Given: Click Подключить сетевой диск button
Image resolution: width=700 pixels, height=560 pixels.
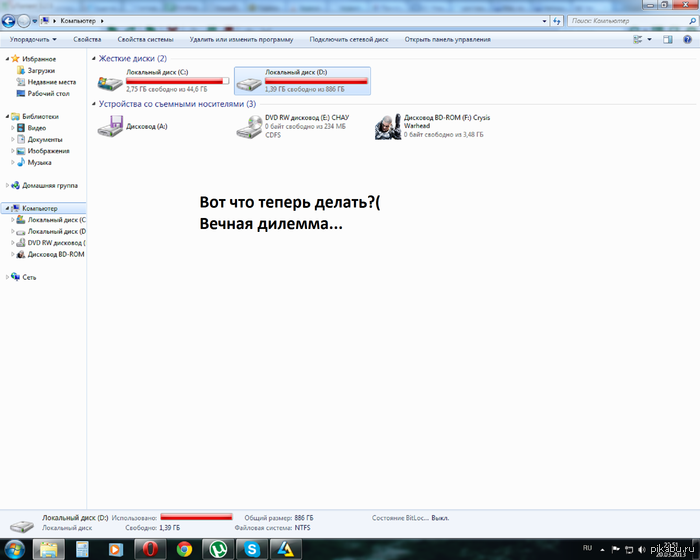Looking at the screenshot, I should (349, 40).
